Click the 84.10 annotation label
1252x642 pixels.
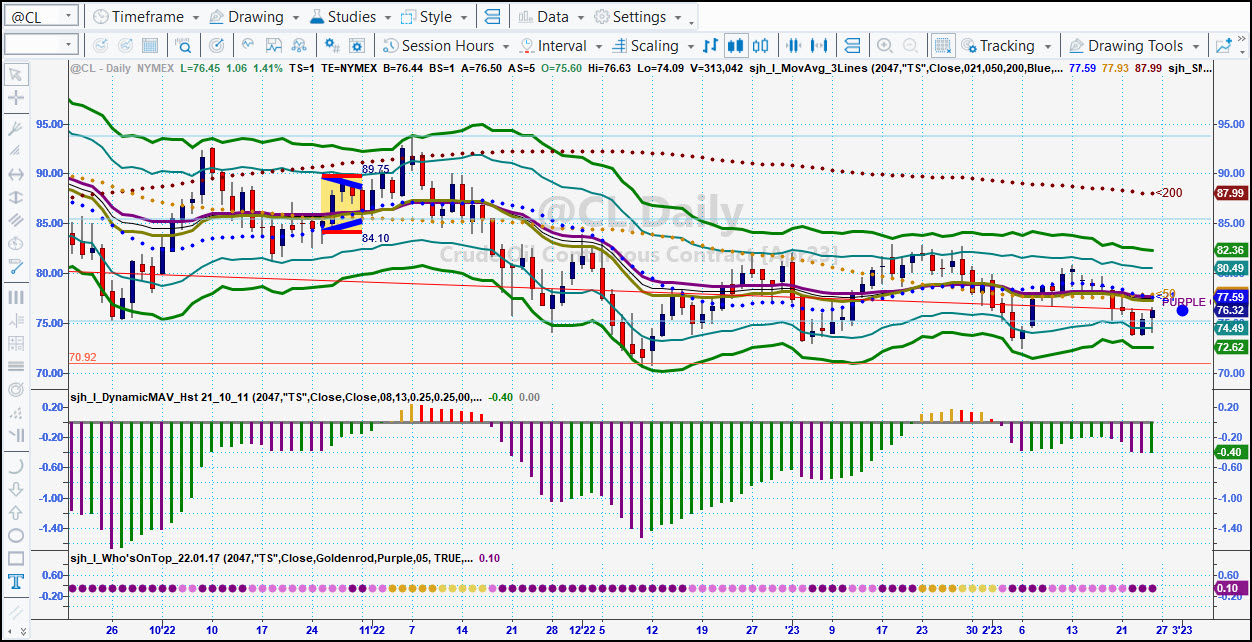click(x=376, y=238)
